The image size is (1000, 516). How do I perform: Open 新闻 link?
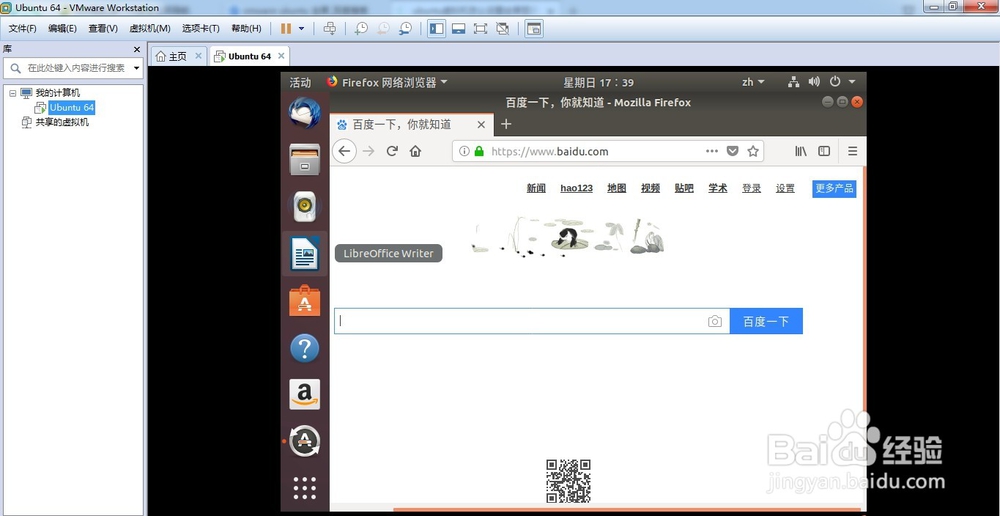point(536,188)
